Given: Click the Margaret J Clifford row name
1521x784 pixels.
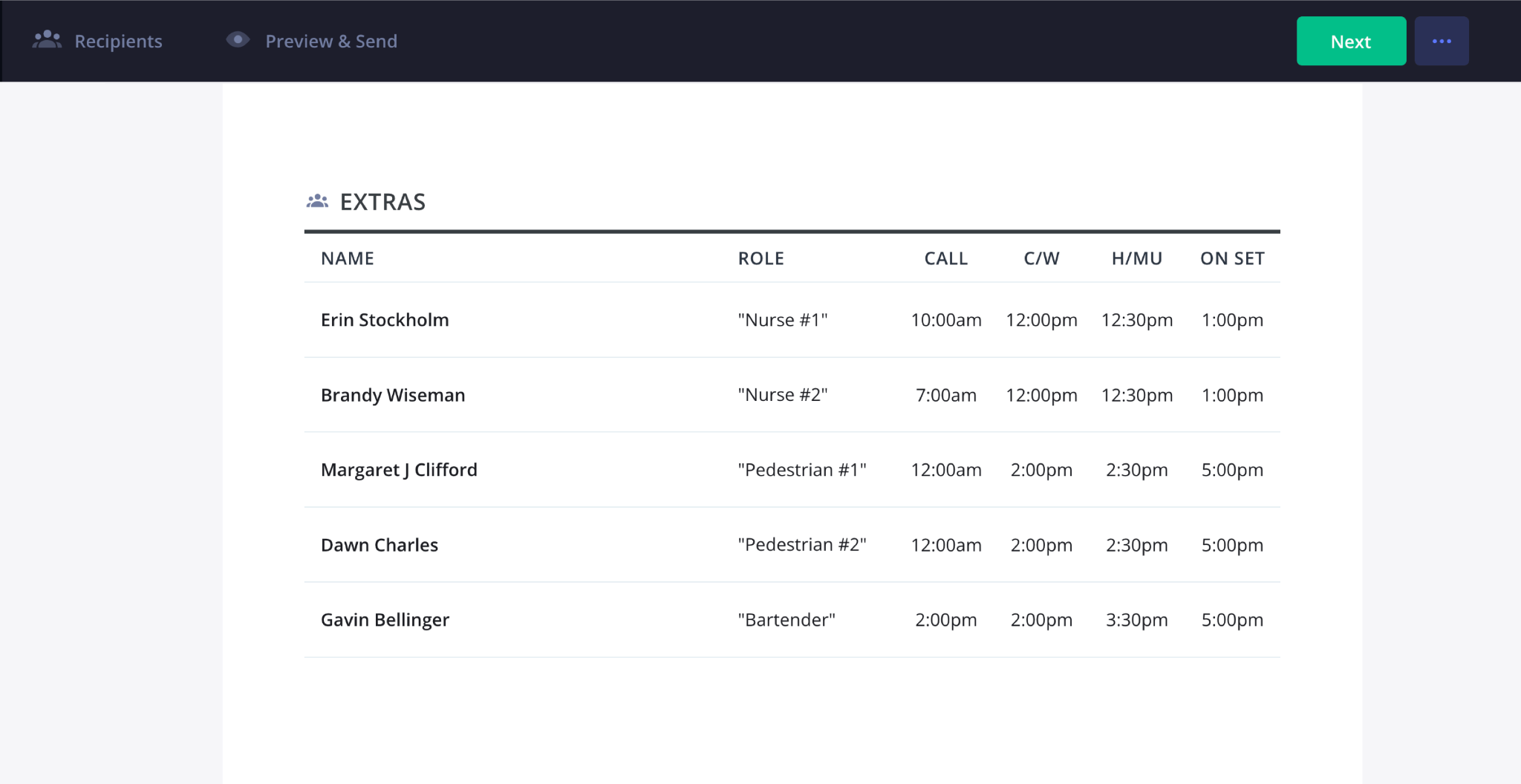Looking at the screenshot, I should 399,470.
